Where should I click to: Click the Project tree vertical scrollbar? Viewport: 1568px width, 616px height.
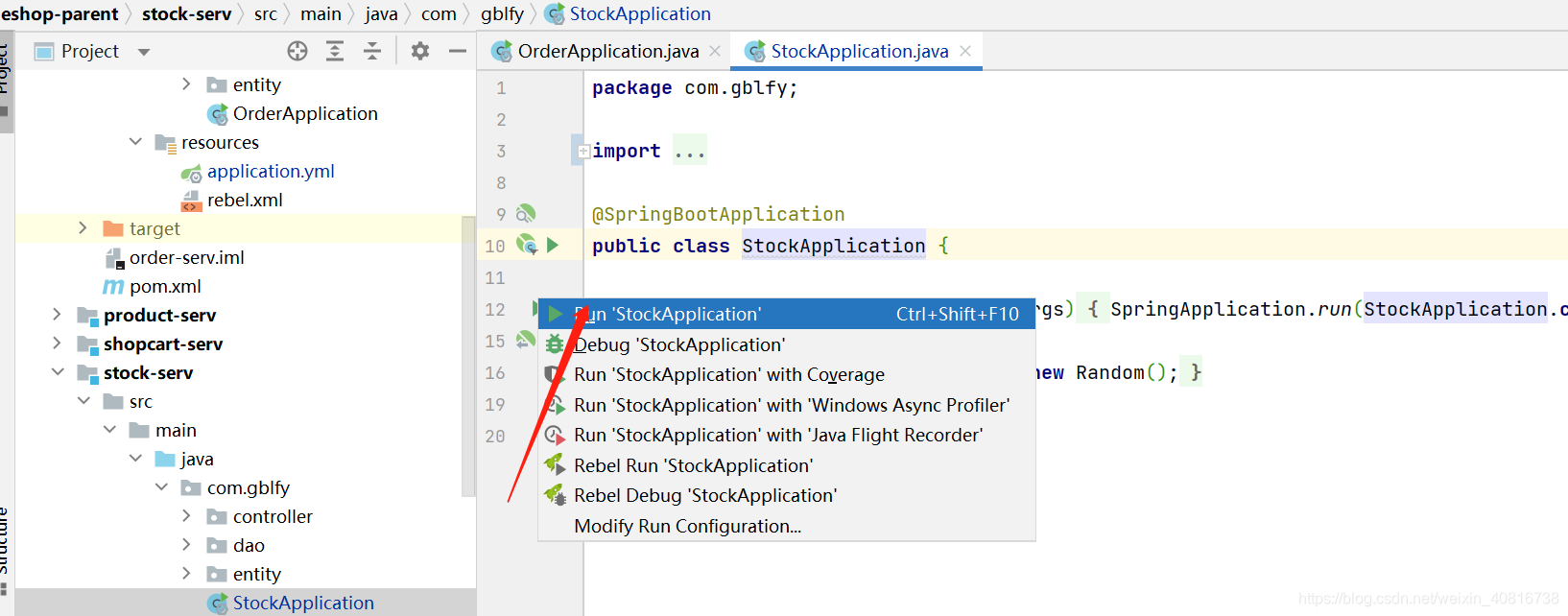[x=468, y=355]
